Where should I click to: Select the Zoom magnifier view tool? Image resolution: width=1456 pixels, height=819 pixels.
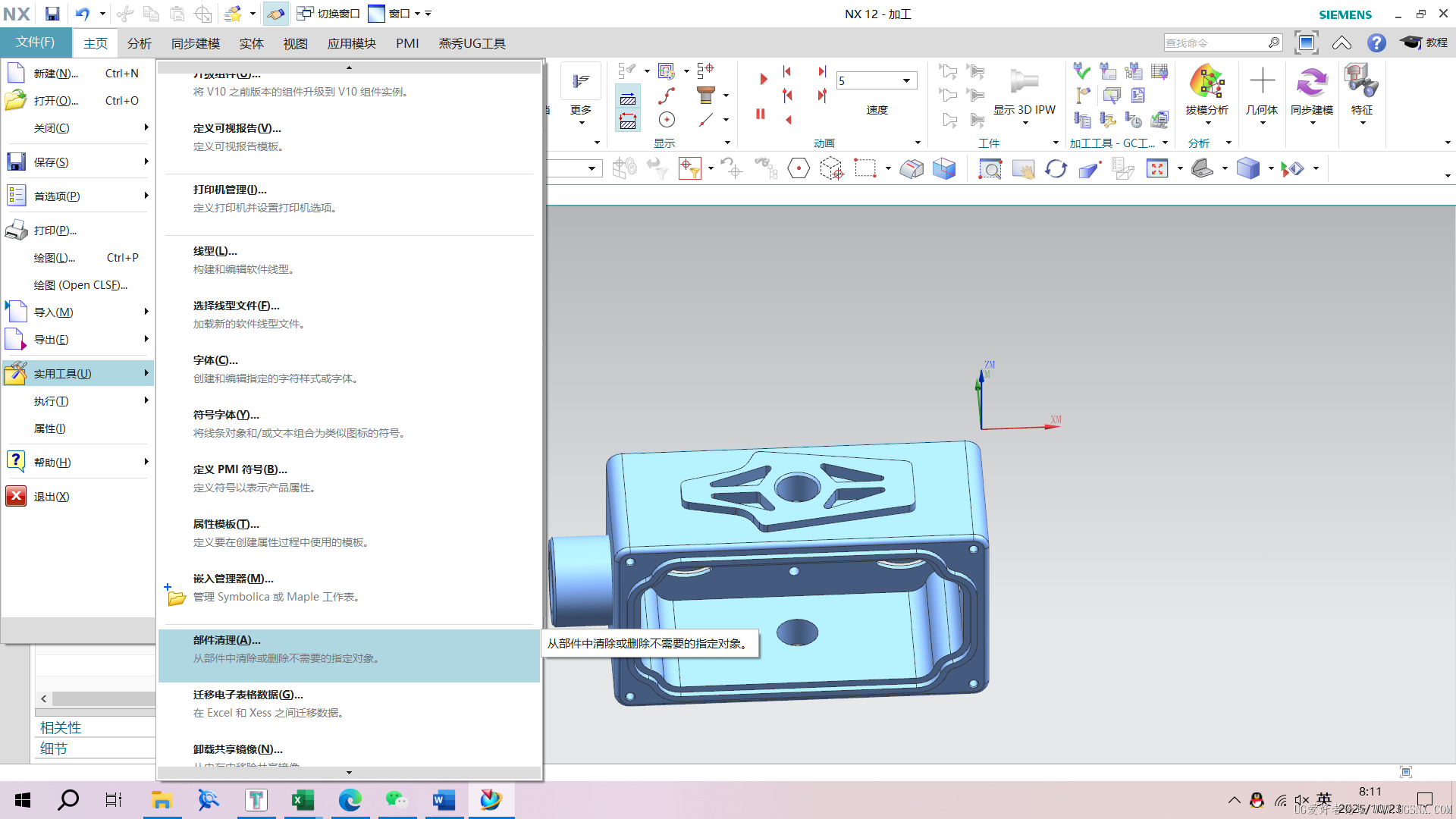[990, 168]
